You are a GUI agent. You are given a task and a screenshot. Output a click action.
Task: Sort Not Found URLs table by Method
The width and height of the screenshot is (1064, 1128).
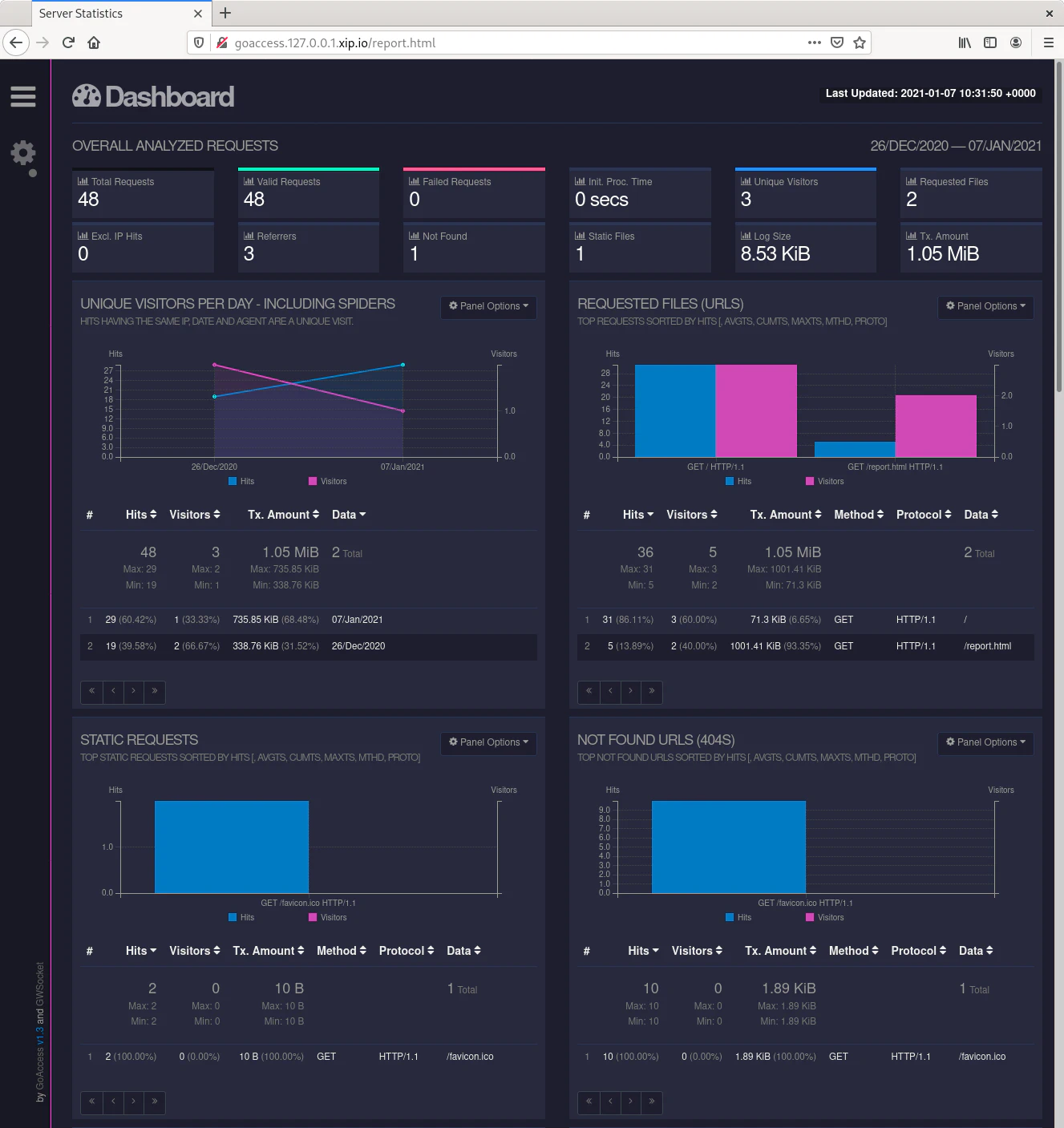coord(854,951)
